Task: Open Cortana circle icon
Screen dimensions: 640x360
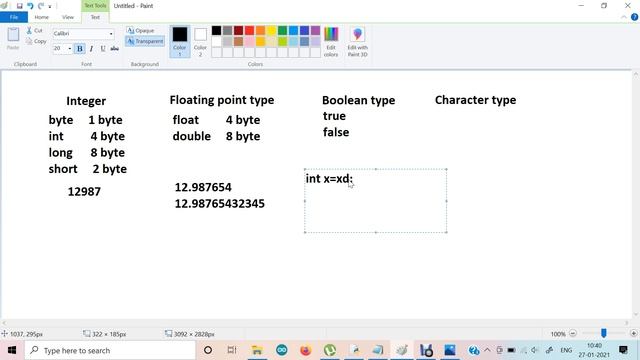Action: tap(208, 350)
